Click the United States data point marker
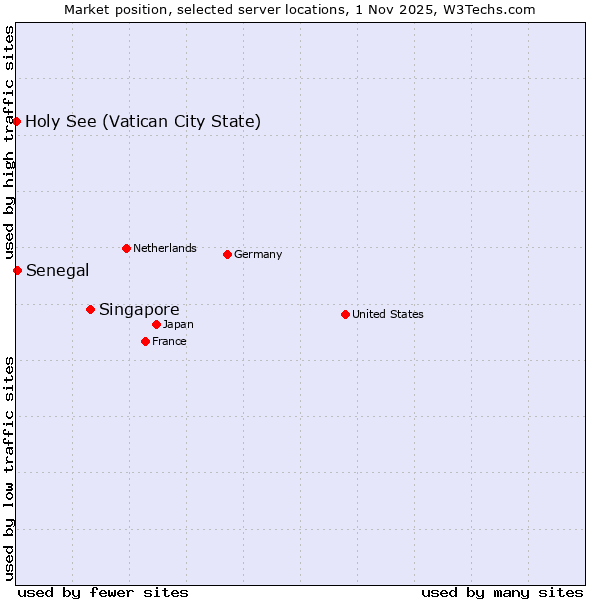The image size is (600, 600). pyautogui.click(x=345, y=314)
